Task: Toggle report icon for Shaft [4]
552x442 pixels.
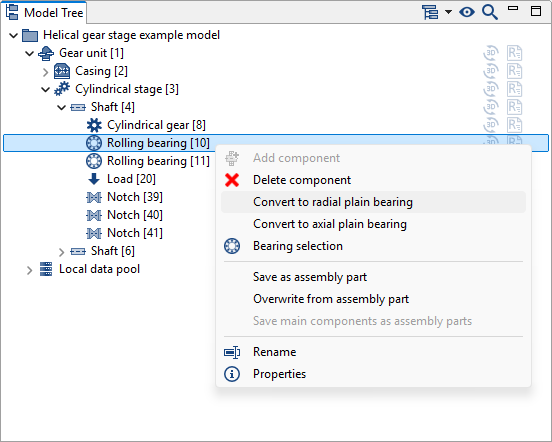Action: (x=514, y=107)
